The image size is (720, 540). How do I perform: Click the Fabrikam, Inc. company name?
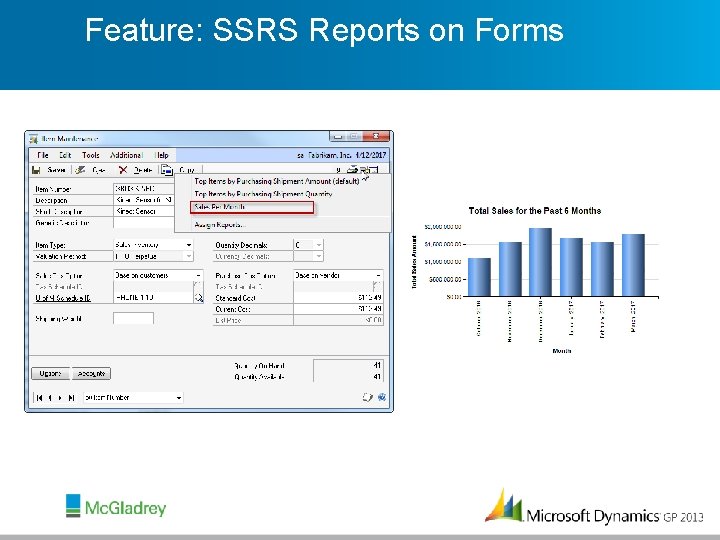(329, 155)
